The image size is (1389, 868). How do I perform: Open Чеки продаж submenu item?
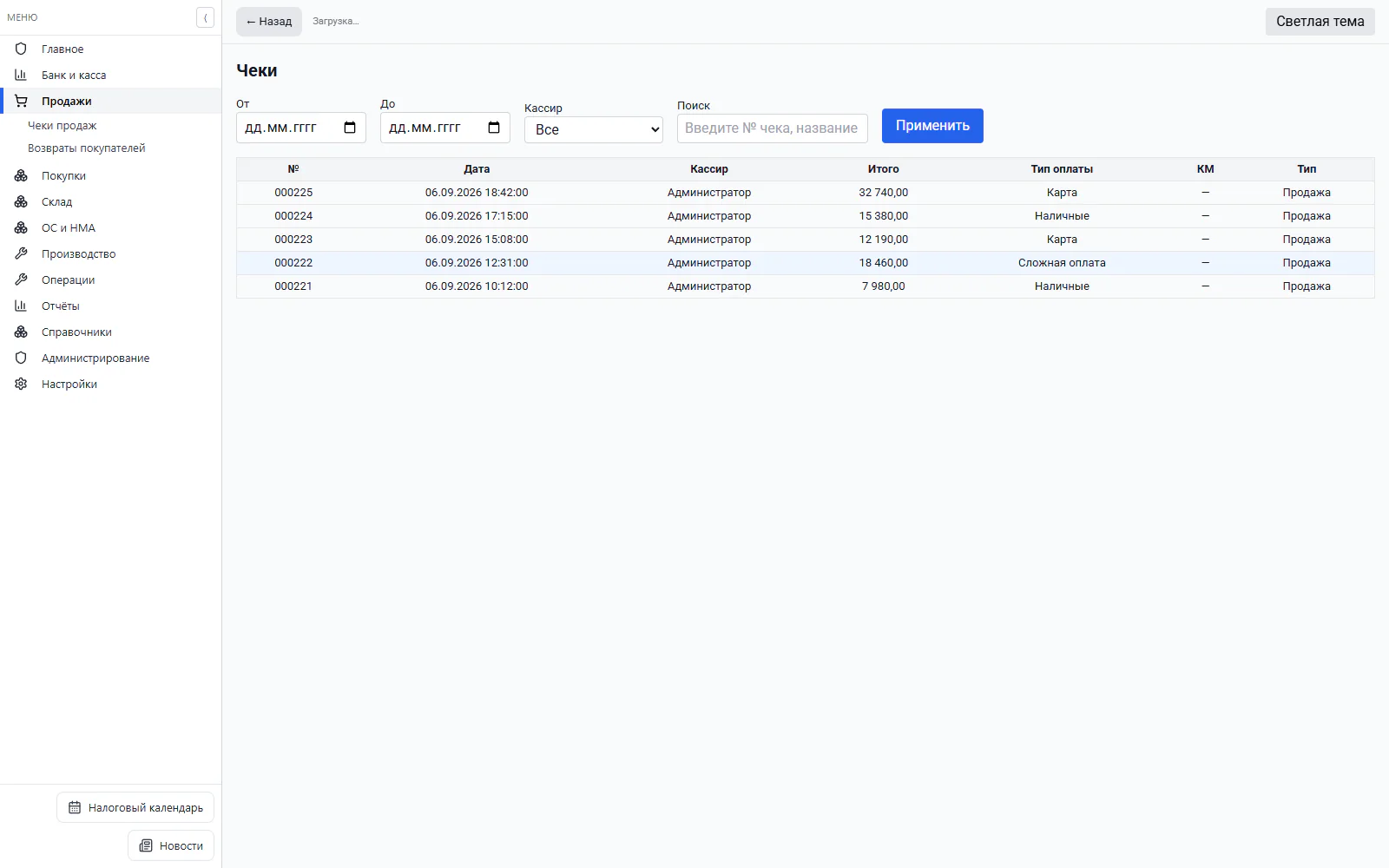click(x=63, y=125)
